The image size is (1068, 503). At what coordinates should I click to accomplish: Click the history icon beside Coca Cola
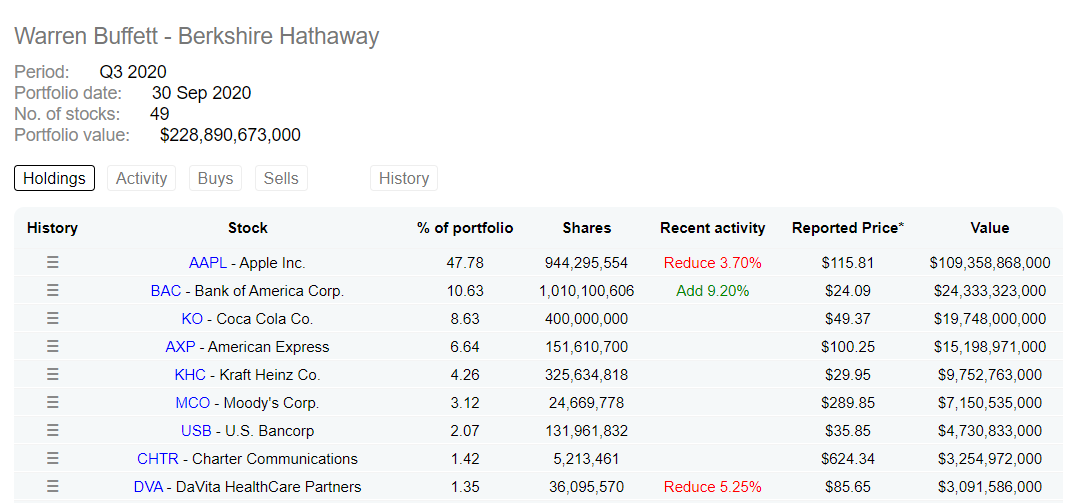(53, 319)
